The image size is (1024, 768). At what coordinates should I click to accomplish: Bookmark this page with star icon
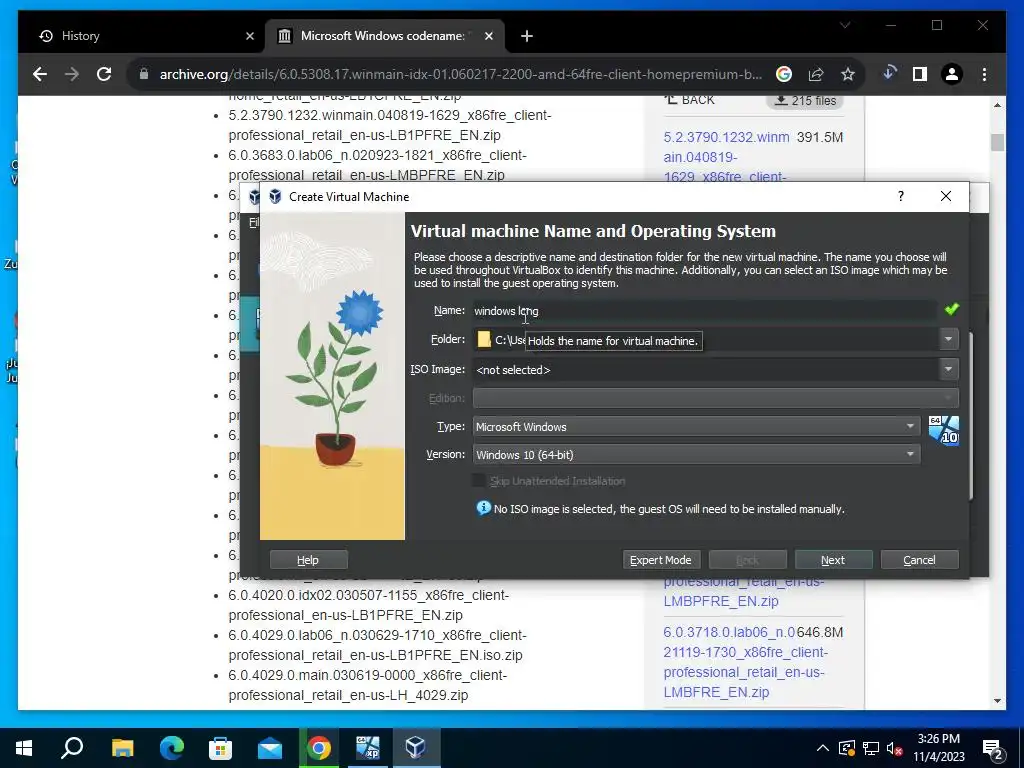848,74
